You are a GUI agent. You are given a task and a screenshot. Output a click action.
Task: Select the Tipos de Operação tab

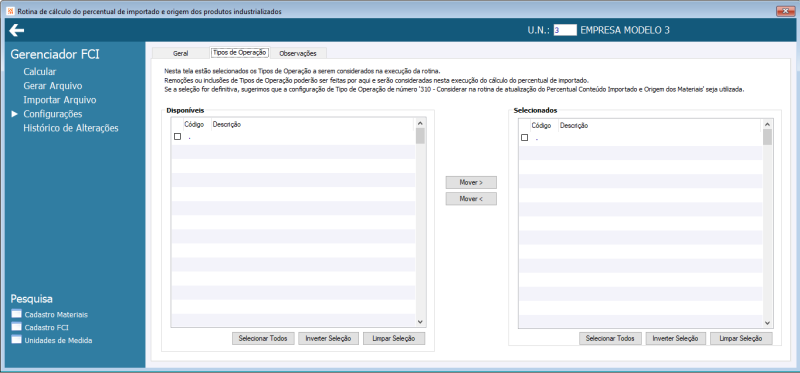tap(240, 52)
